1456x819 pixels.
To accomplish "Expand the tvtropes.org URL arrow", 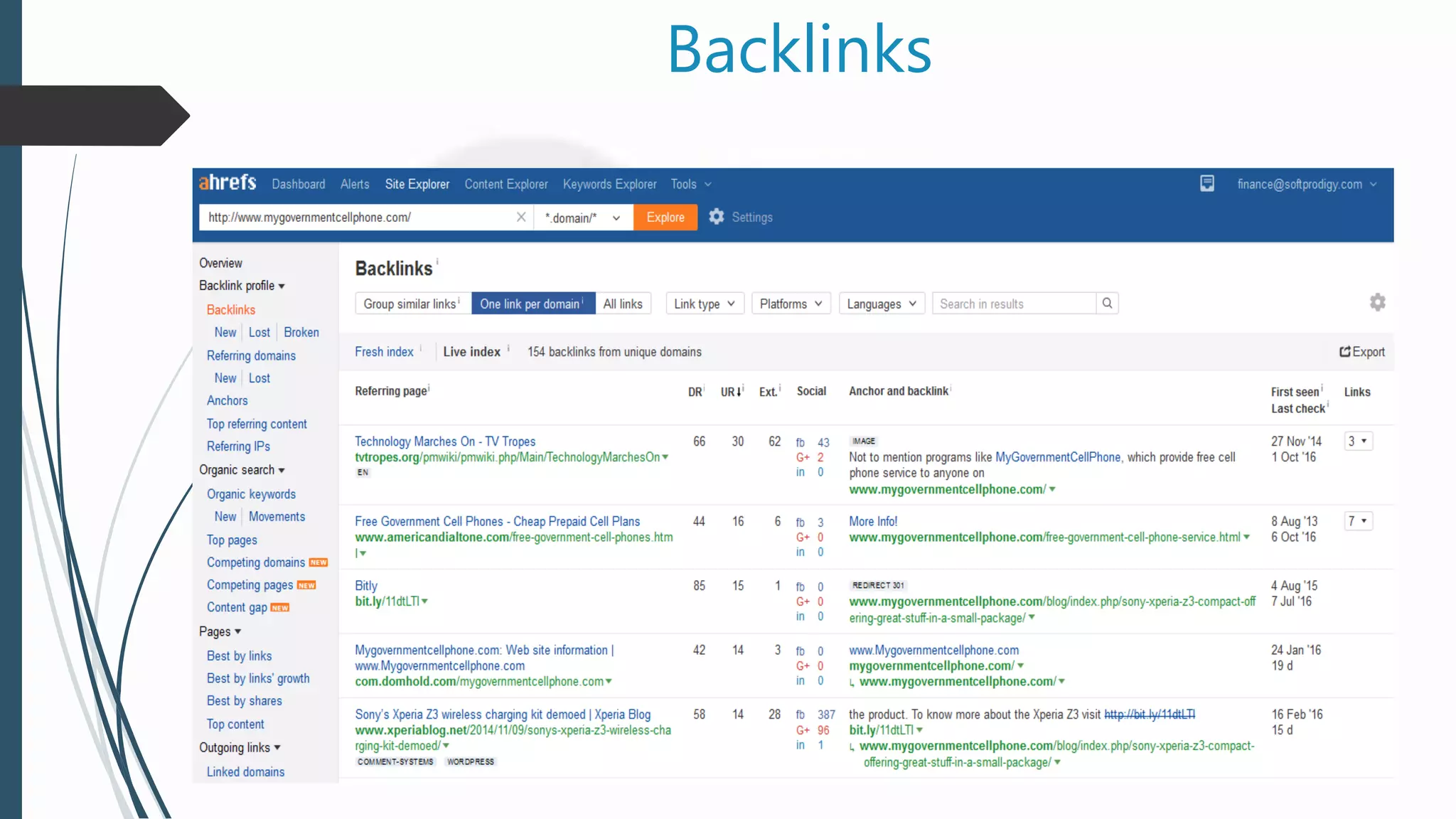I will pyautogui.click(x=665, y=457).
